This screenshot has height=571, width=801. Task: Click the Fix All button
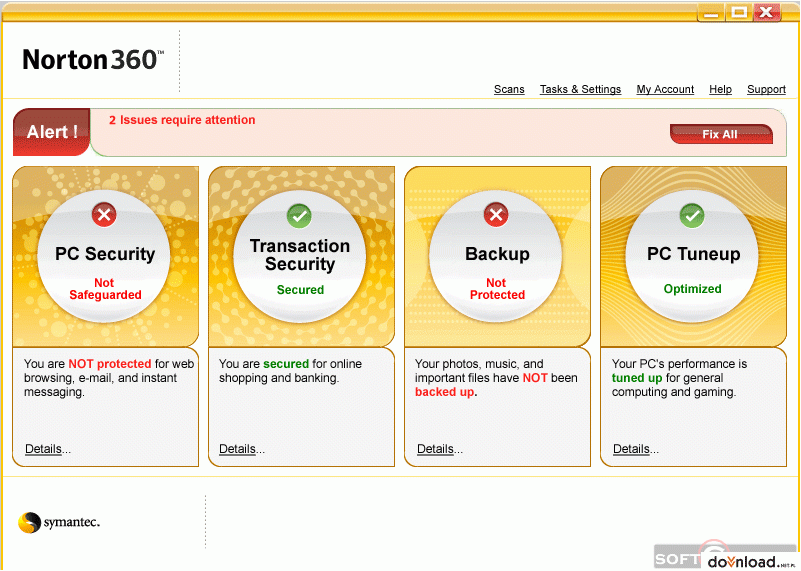721,134
